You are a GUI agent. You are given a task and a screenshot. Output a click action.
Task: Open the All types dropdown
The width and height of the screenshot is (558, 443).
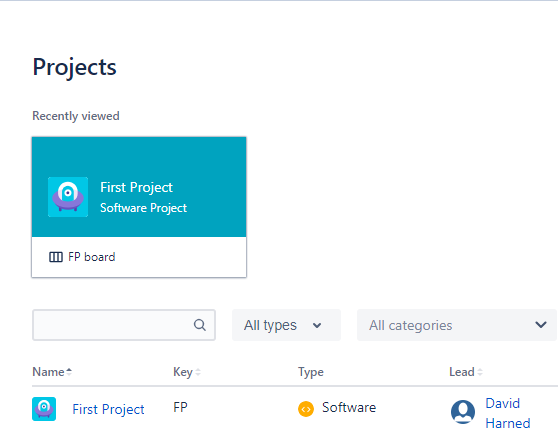pyautogui.click(x=286, y=325)
